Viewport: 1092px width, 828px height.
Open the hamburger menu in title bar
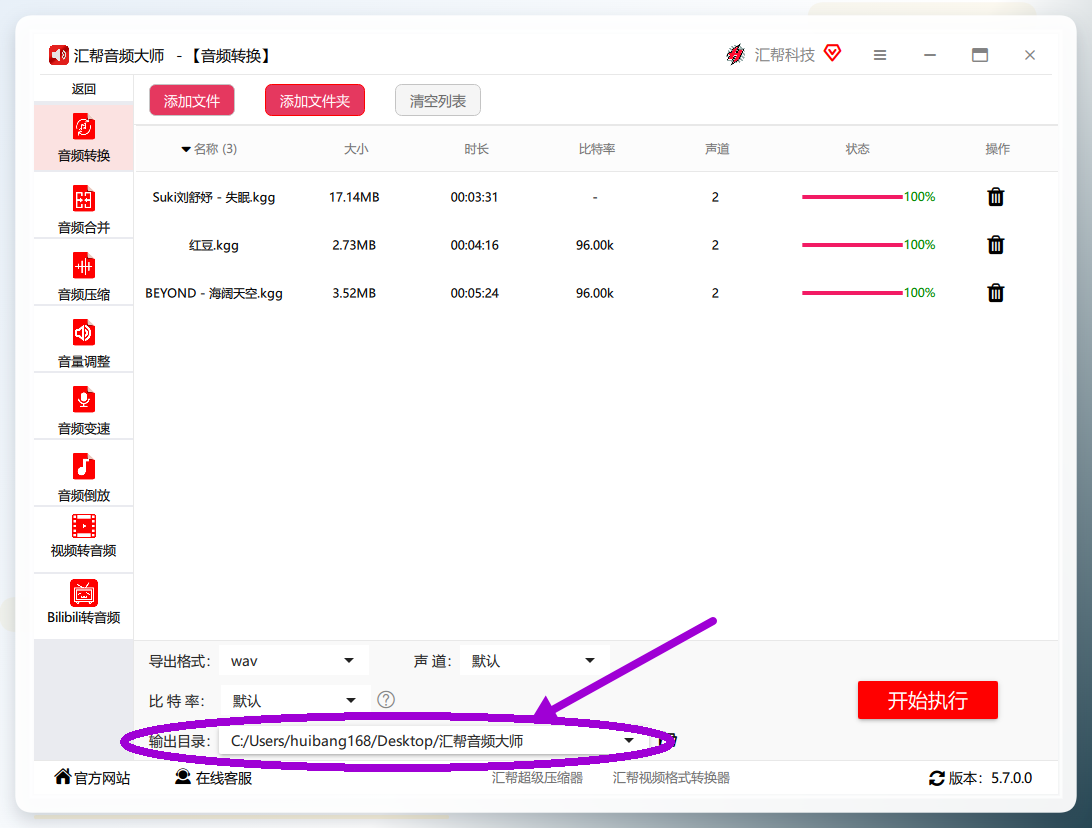click(880, 55)
